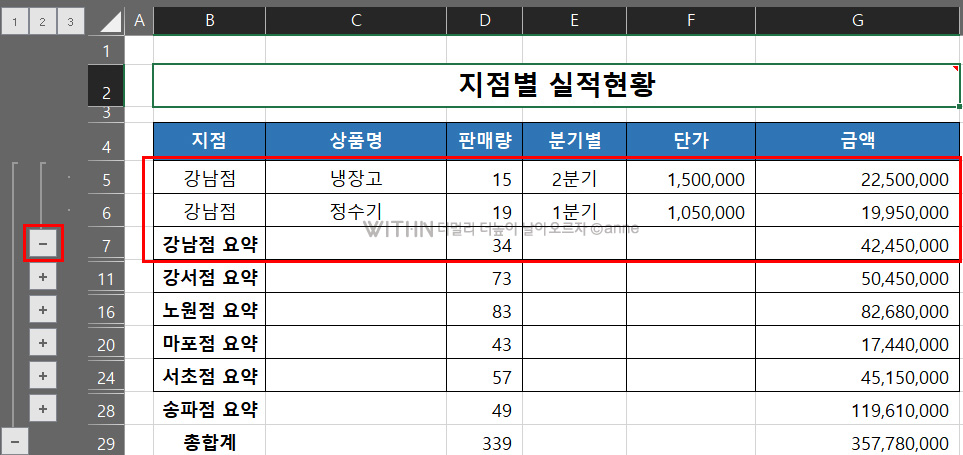Select the 강서점 요약 cell
963x455 pixels.
[209, 277]
